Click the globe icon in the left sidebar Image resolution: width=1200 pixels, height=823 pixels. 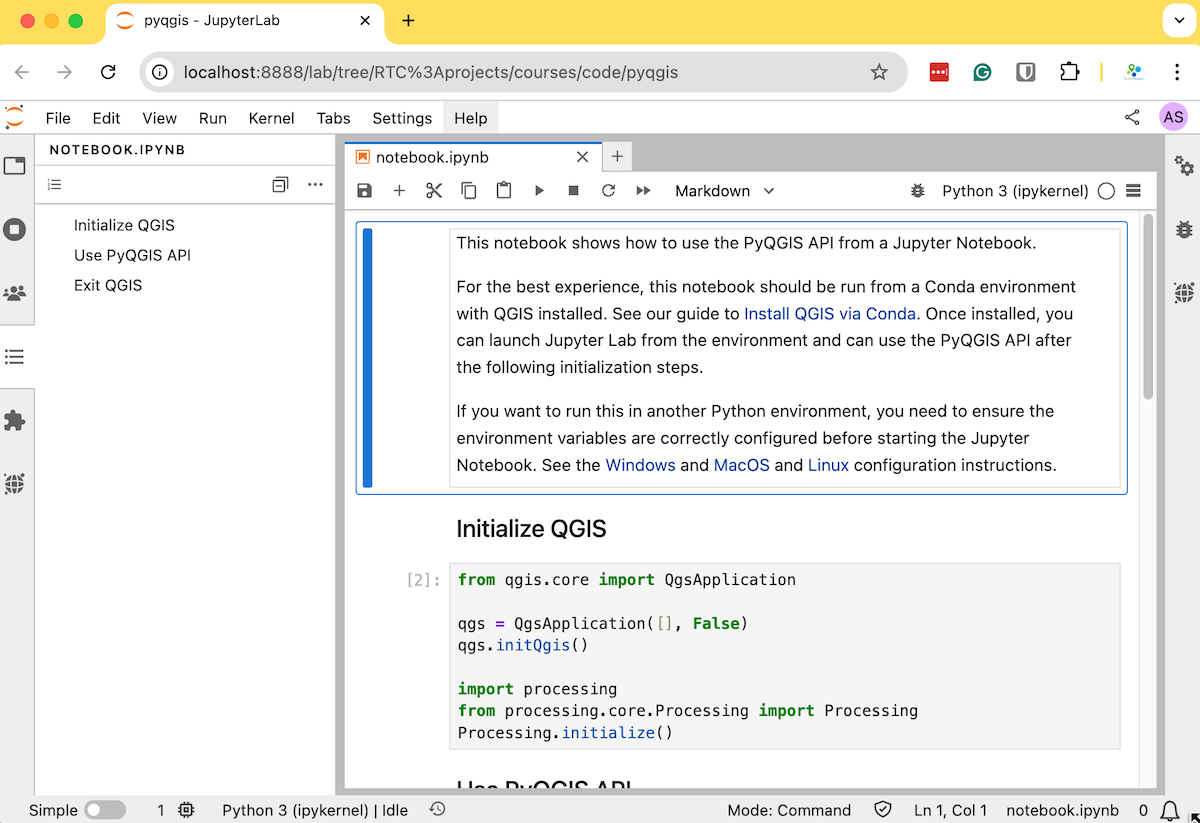pyautogui.click(x=15, y=484)
